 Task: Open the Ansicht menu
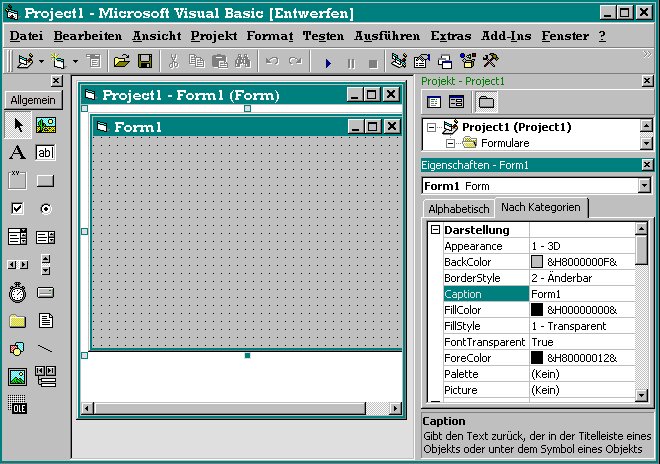coord(157,36)
